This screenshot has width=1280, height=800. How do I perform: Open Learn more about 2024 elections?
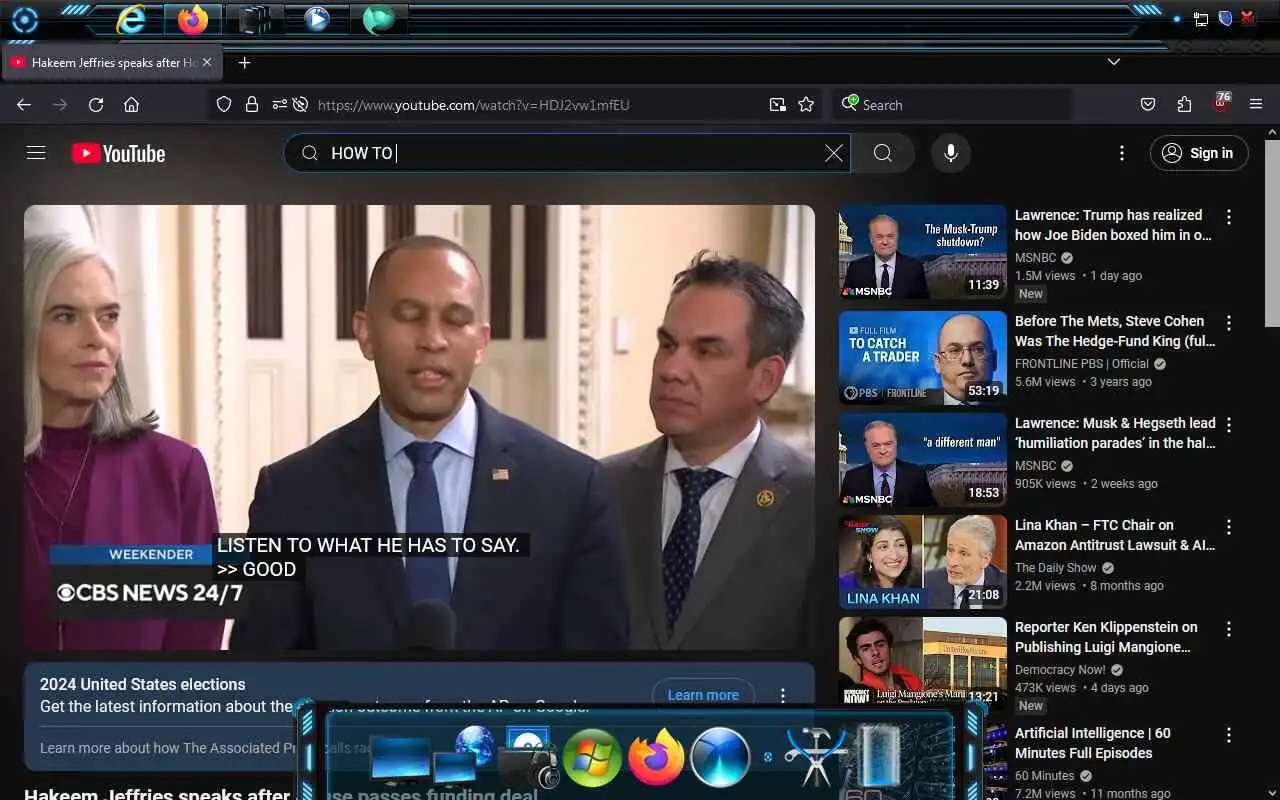pos(703,695)
